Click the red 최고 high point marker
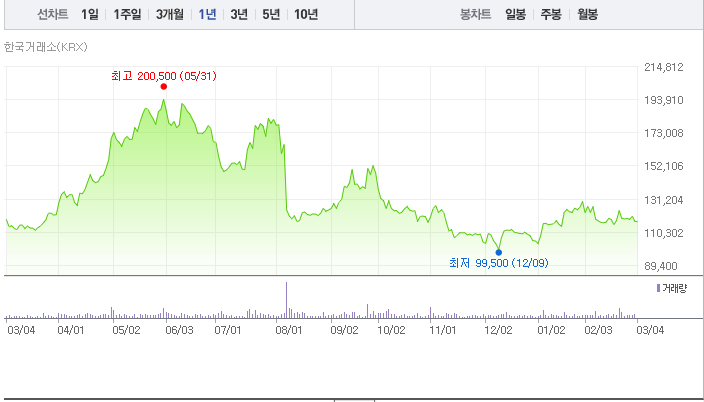 (x=163, y=87)
